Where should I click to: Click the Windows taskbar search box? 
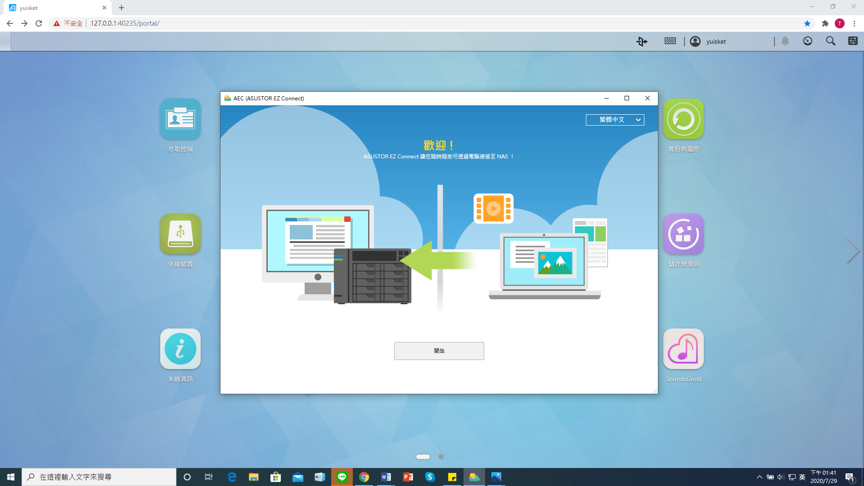tap(99, 477)
